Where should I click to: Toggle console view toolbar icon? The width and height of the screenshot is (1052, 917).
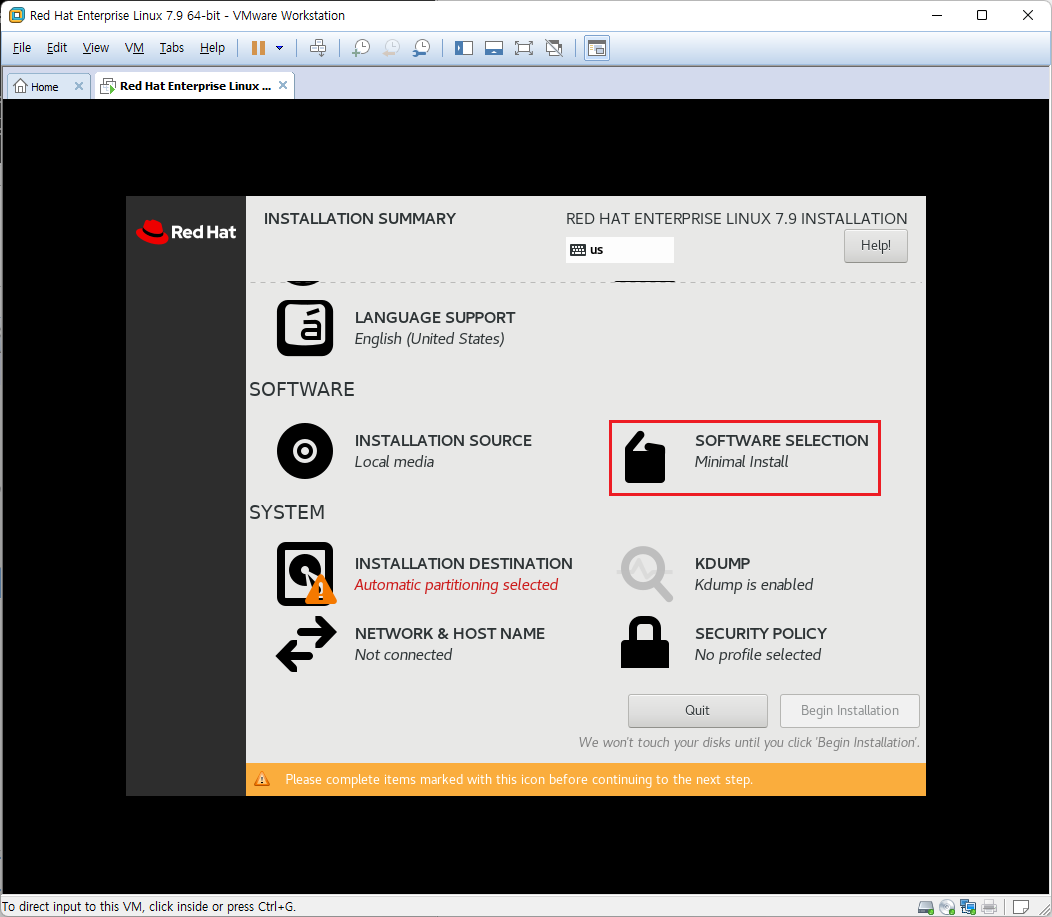[596, 48]
